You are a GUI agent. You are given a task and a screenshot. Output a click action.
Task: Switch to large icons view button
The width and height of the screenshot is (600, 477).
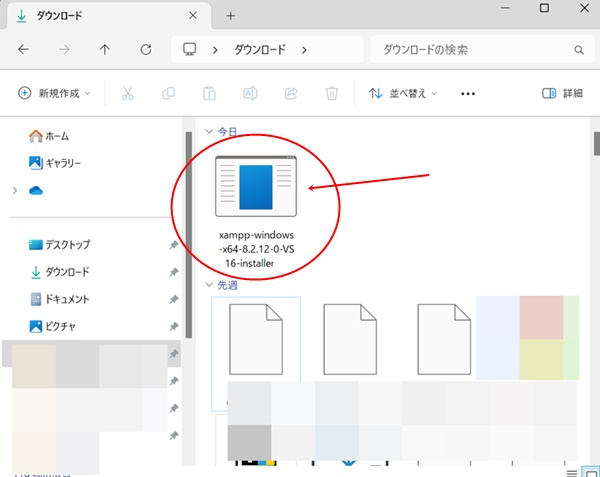590,472
